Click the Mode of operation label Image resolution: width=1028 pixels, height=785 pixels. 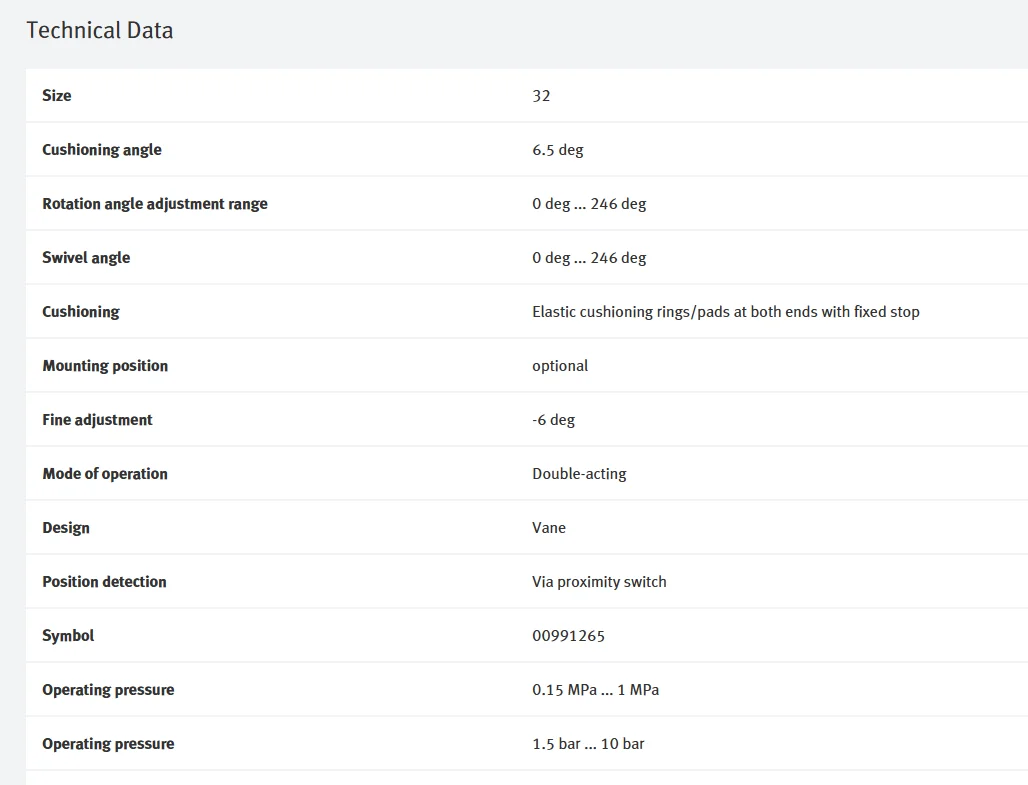click(x=105, y=474)
